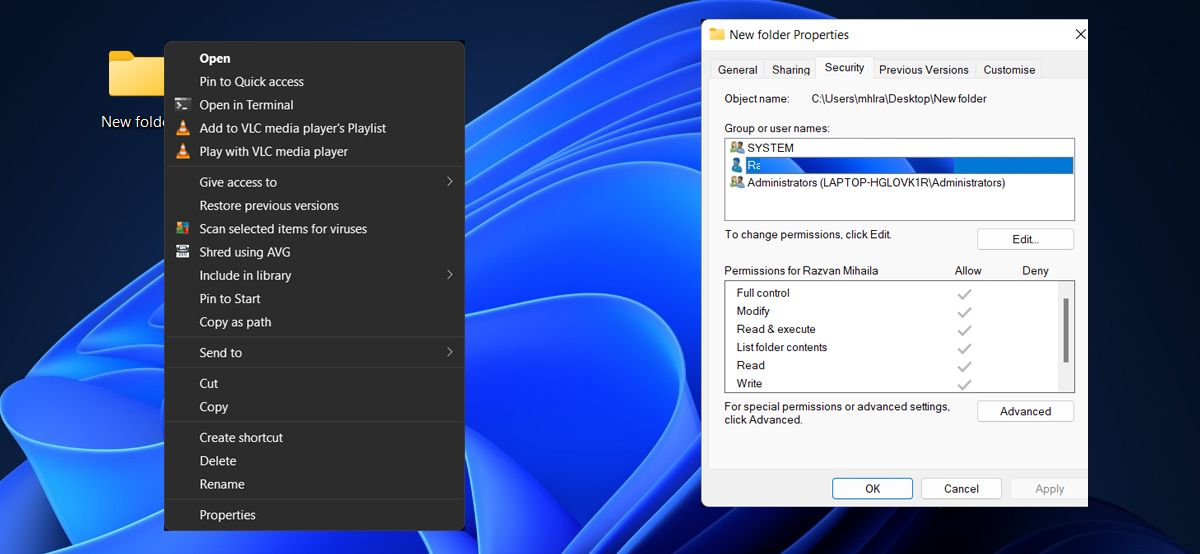Viewport: 1200px width, 554px height.
Task: Choose Properties from the context menu
Action: click(227, 515)
